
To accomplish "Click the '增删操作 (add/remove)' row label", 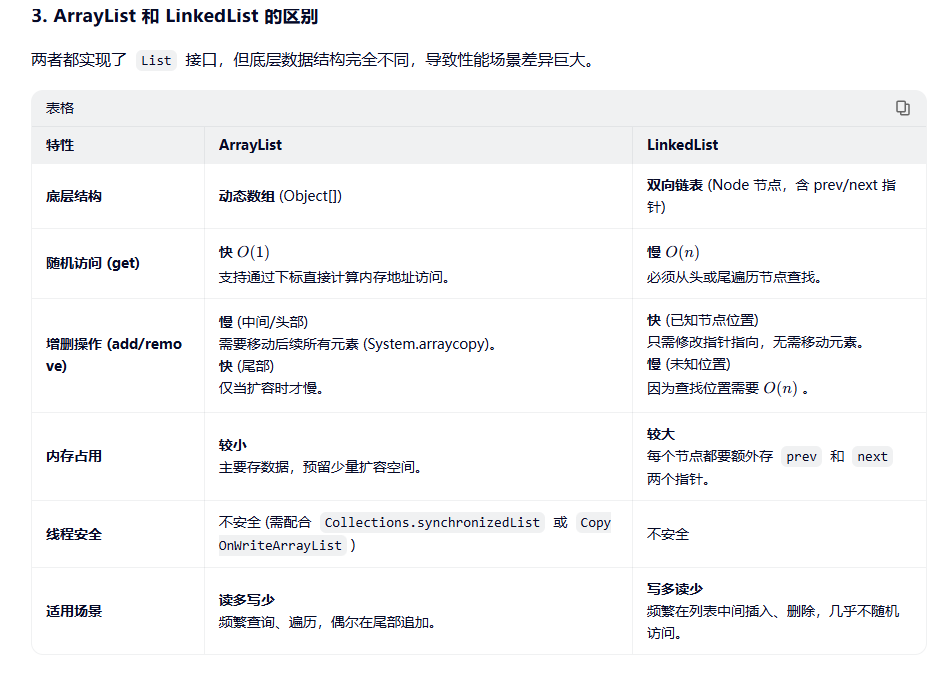I will [x=114, y=355].
